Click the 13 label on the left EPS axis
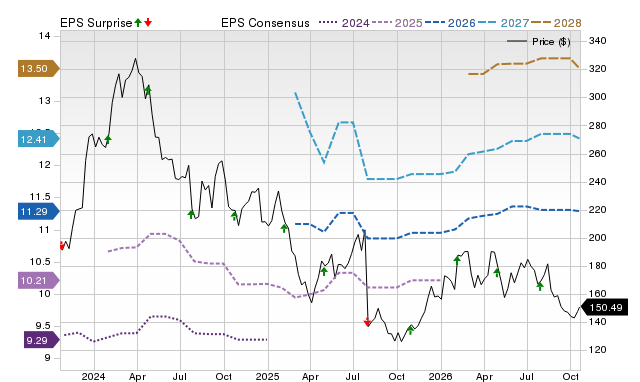The image size is (640, 382). click(44, 101)
